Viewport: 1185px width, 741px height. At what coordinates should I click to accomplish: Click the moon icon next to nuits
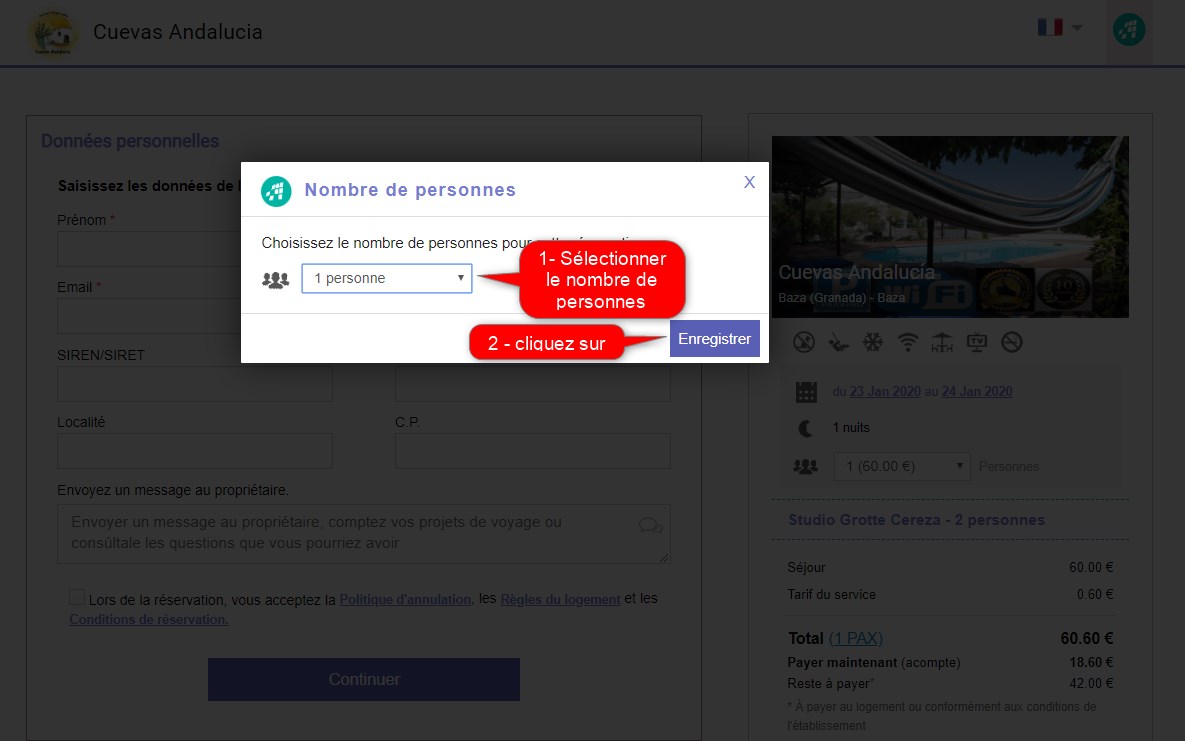(806, 429)
